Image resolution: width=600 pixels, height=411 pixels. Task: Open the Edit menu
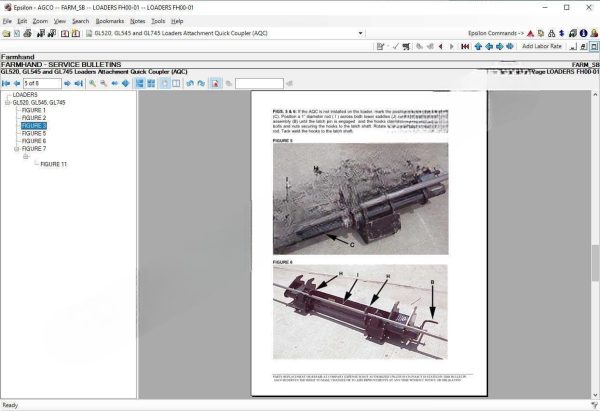[x=22, y=21]
